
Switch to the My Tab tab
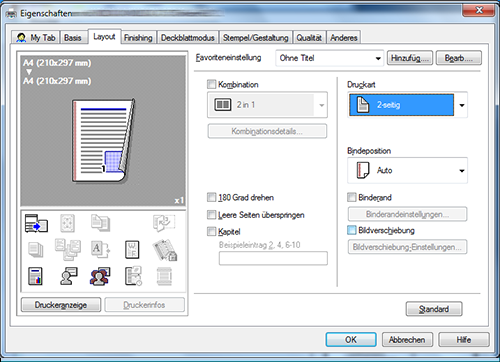(36, 37)
